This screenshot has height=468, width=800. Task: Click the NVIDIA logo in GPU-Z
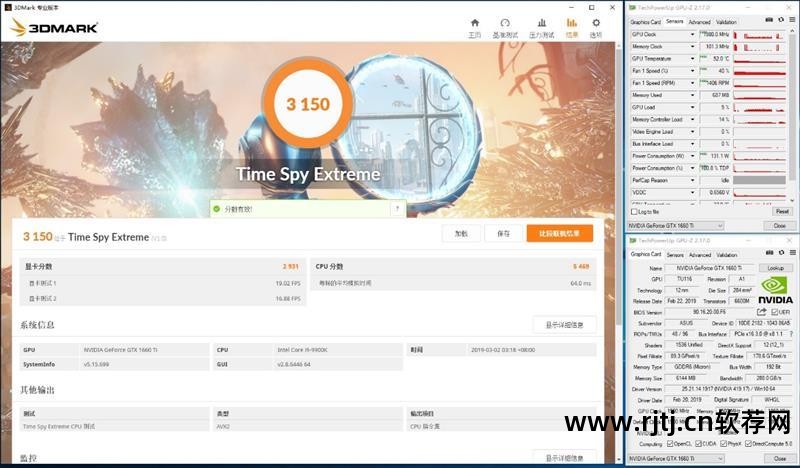[774, 290]
